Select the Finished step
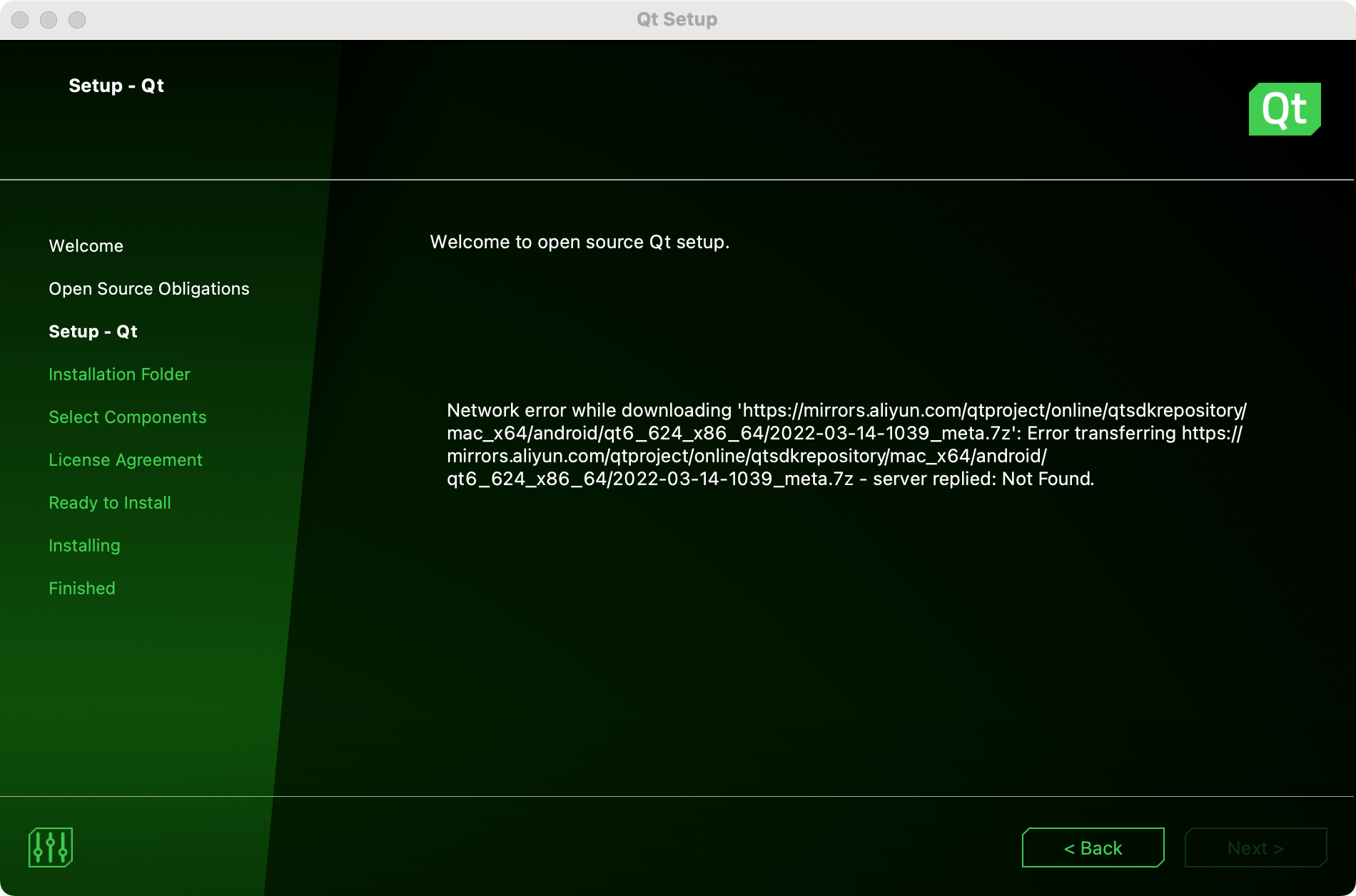The width and height of the screenshot is (1356, 896). (x=82, y=589)
